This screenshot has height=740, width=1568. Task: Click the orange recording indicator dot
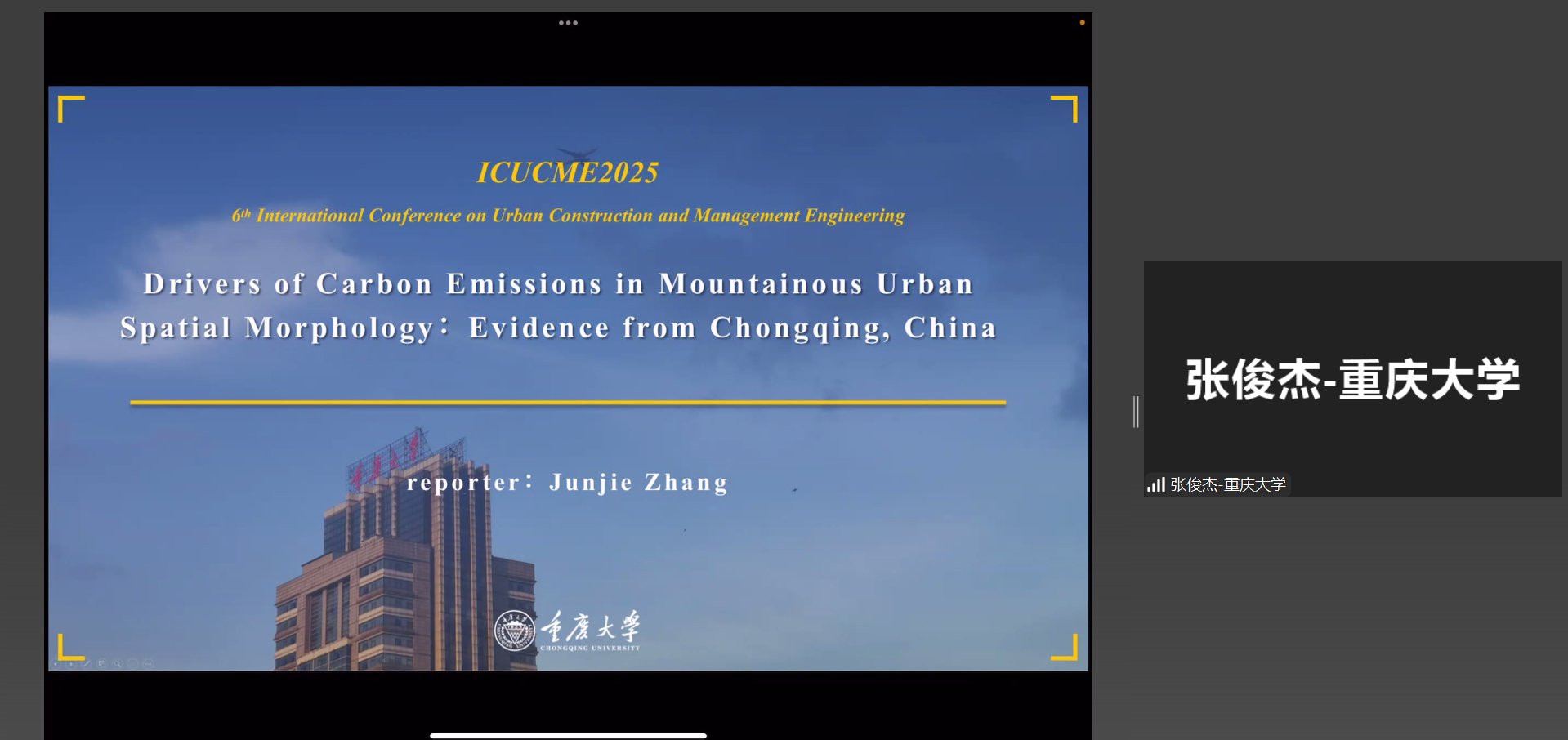coord(1082,22)
